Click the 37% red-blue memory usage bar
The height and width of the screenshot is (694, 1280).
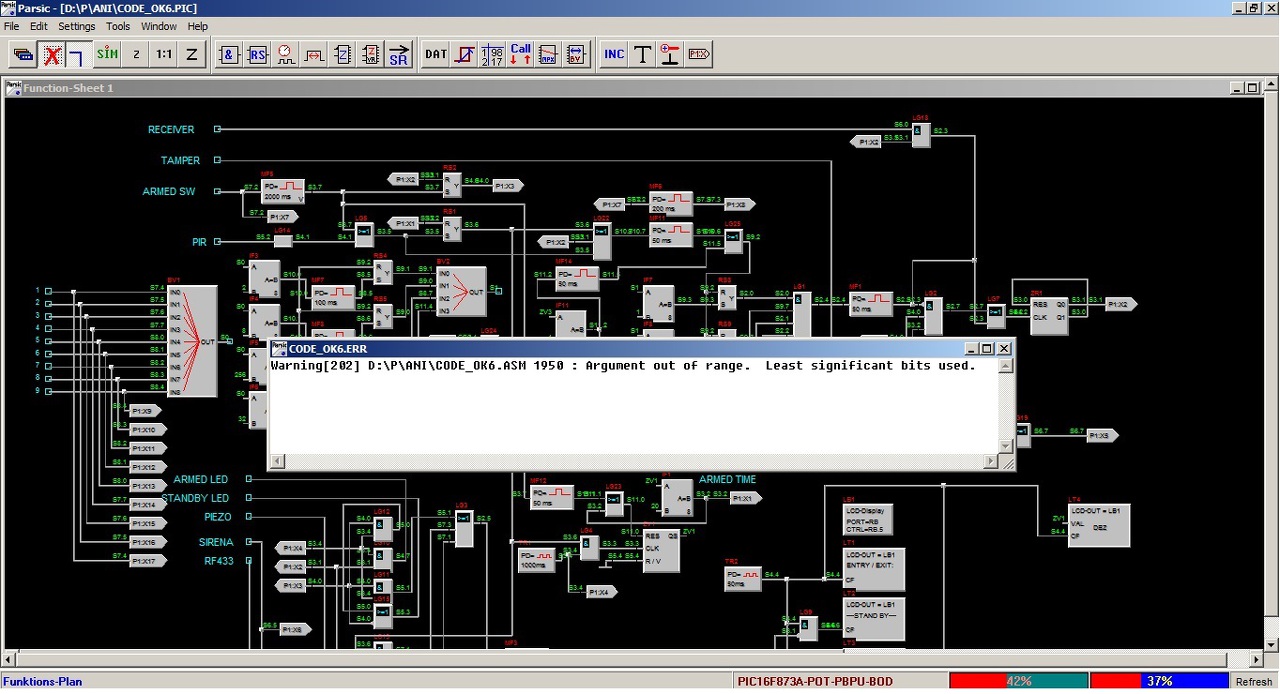tap(1159, 681)
